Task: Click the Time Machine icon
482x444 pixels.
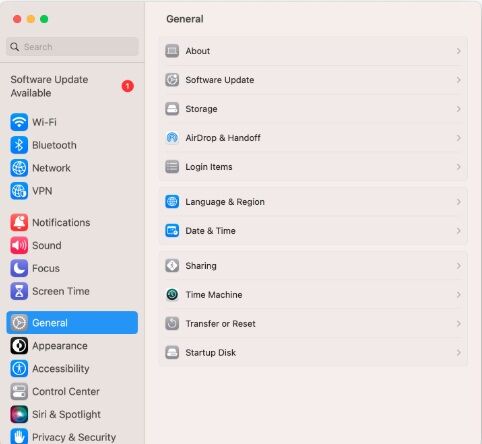Action: point(172,295)
